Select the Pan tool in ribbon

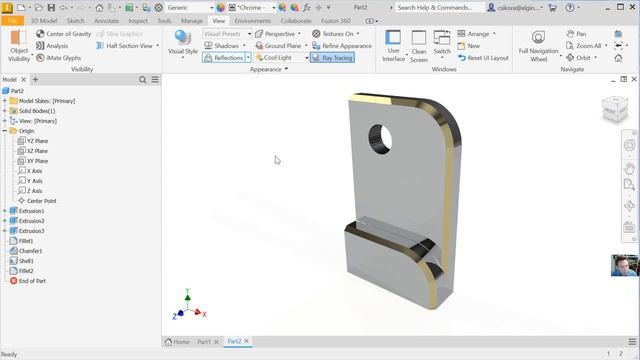point(576,34)
